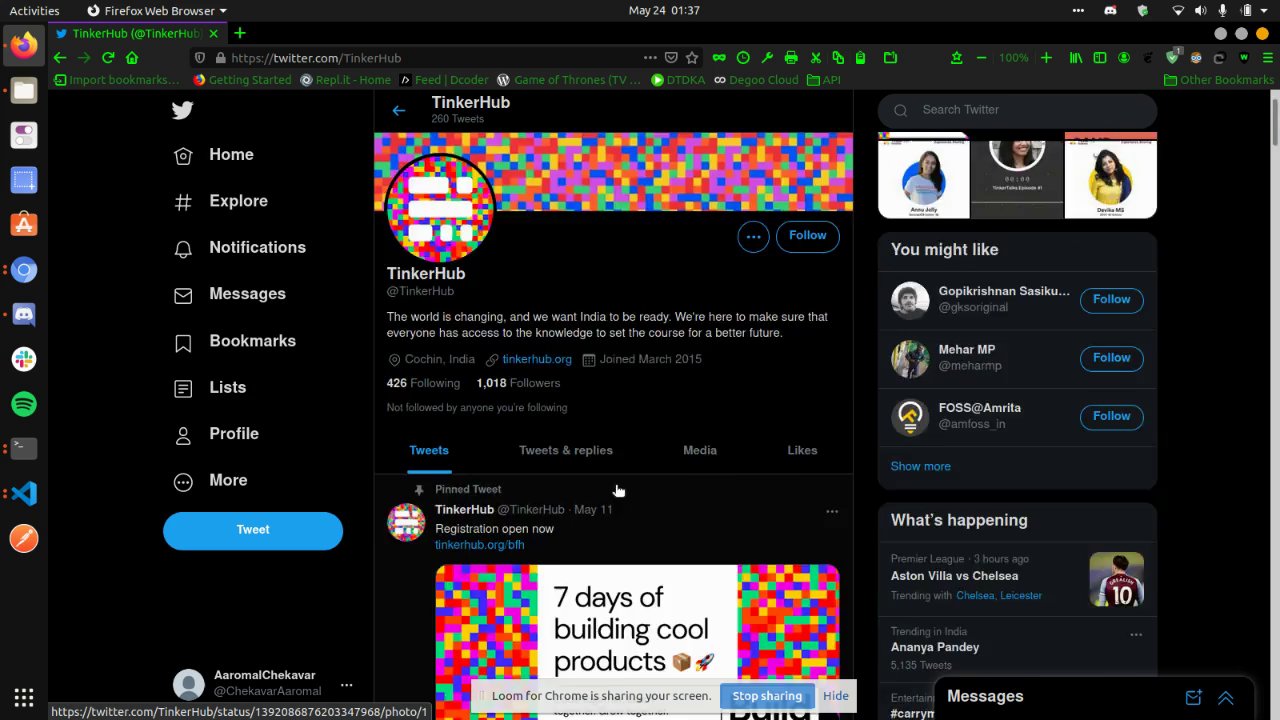Open the Ananya Pandey trending topic
Image resolution: width=1280 pixels, height=720 pixels.
[935, 647]
